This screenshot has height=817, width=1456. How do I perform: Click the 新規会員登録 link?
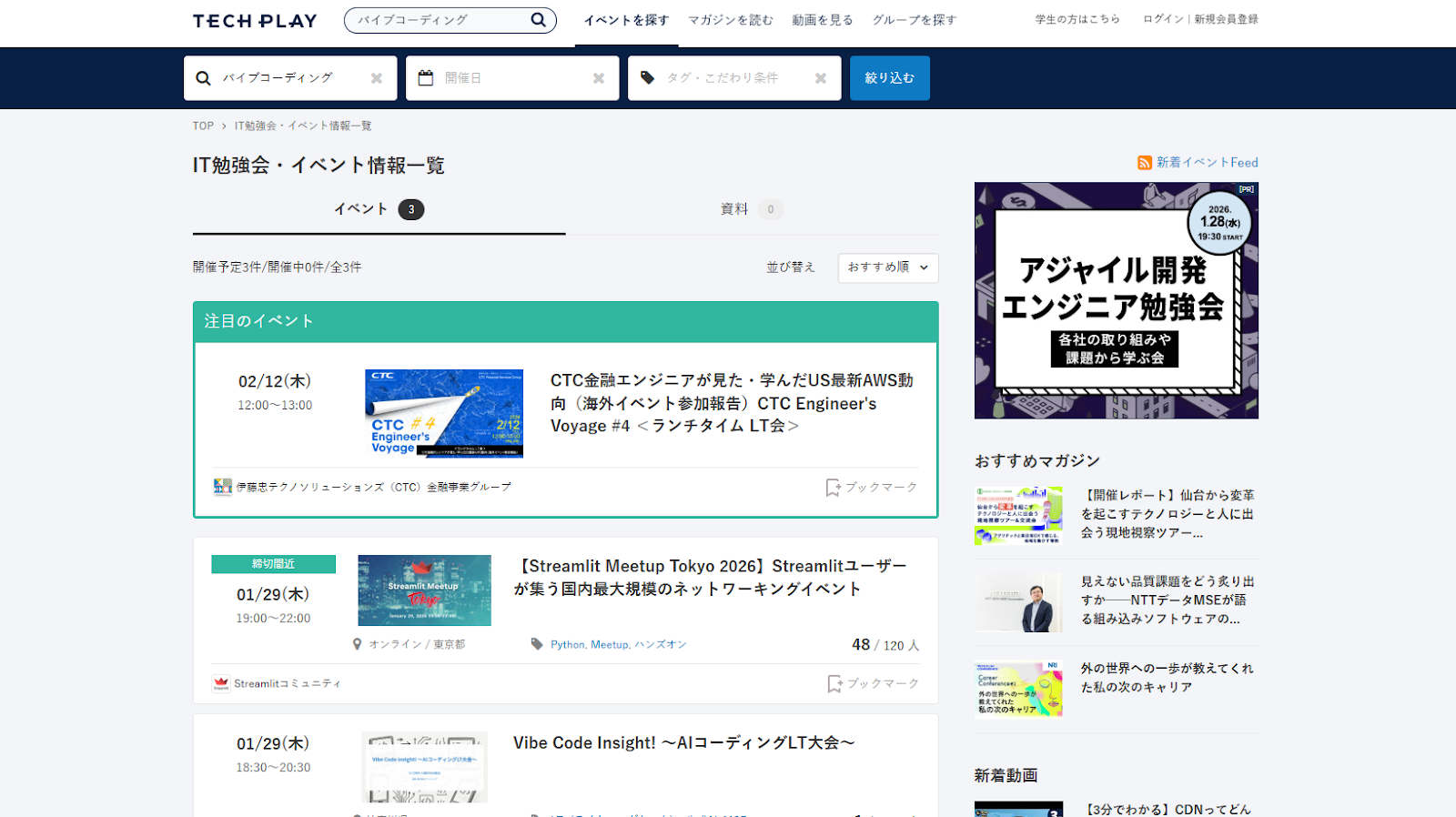click(x=1227, y=19)
